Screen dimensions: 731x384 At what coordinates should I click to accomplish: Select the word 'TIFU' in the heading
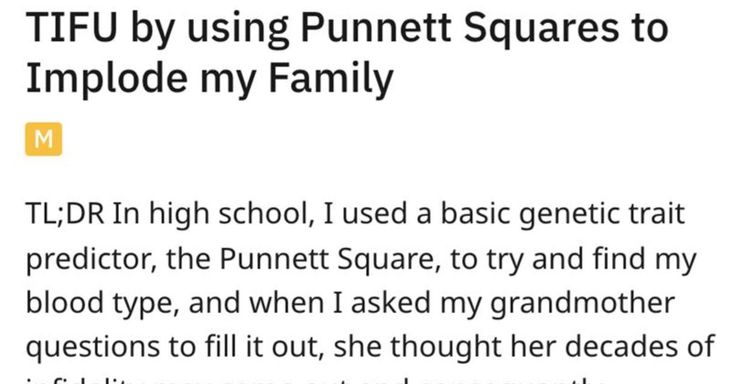(x=71, y=28)
